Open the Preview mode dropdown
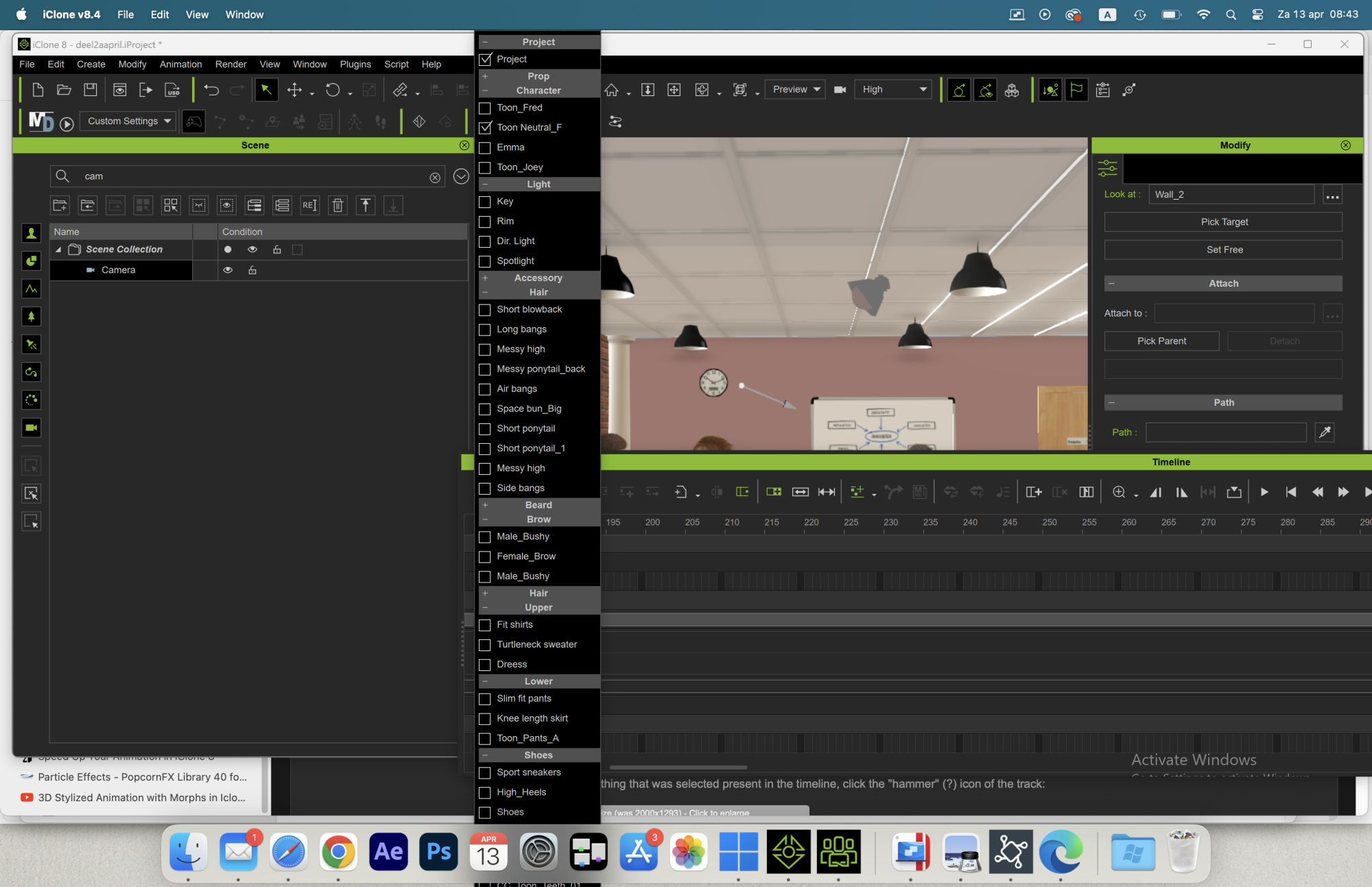Screen dimensions: 1372x887 (x=795, y=90)
